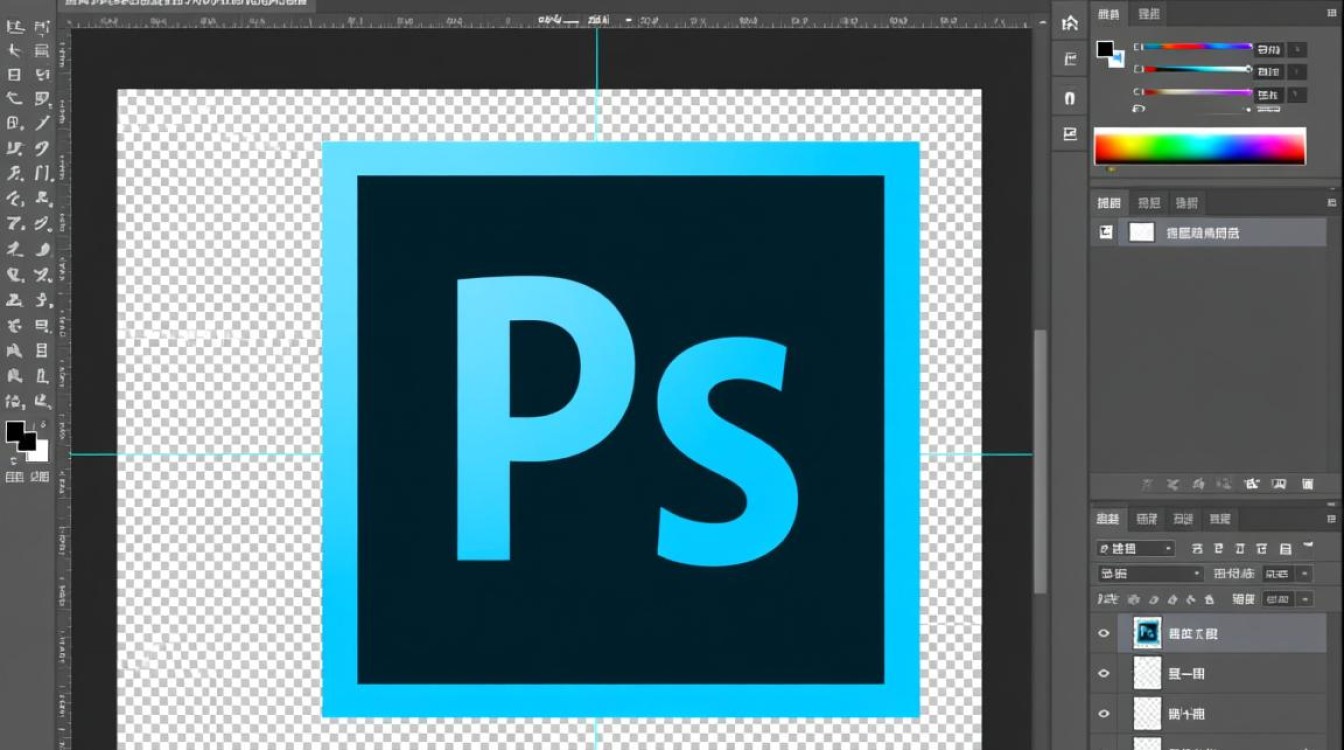Select the topmost tool in the toolbar's left column
The image size is (1344, 750).
pyautogui.click(x=14, y=27)
